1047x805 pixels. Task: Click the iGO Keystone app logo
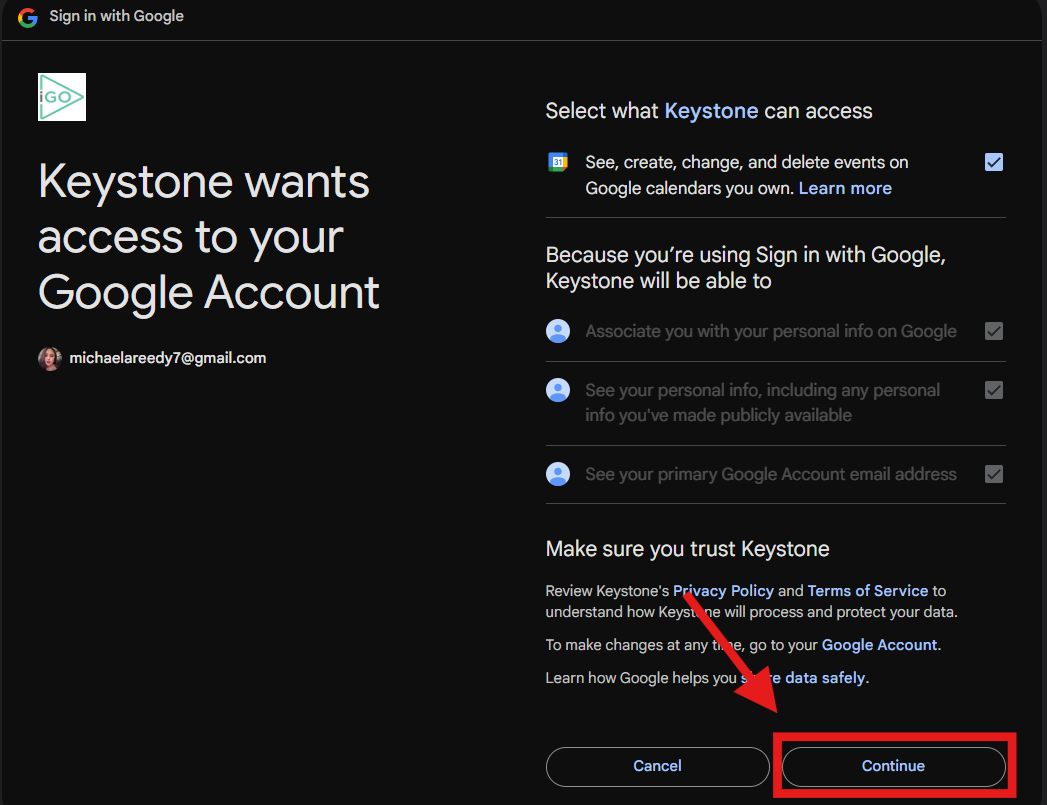click(62, 97)
